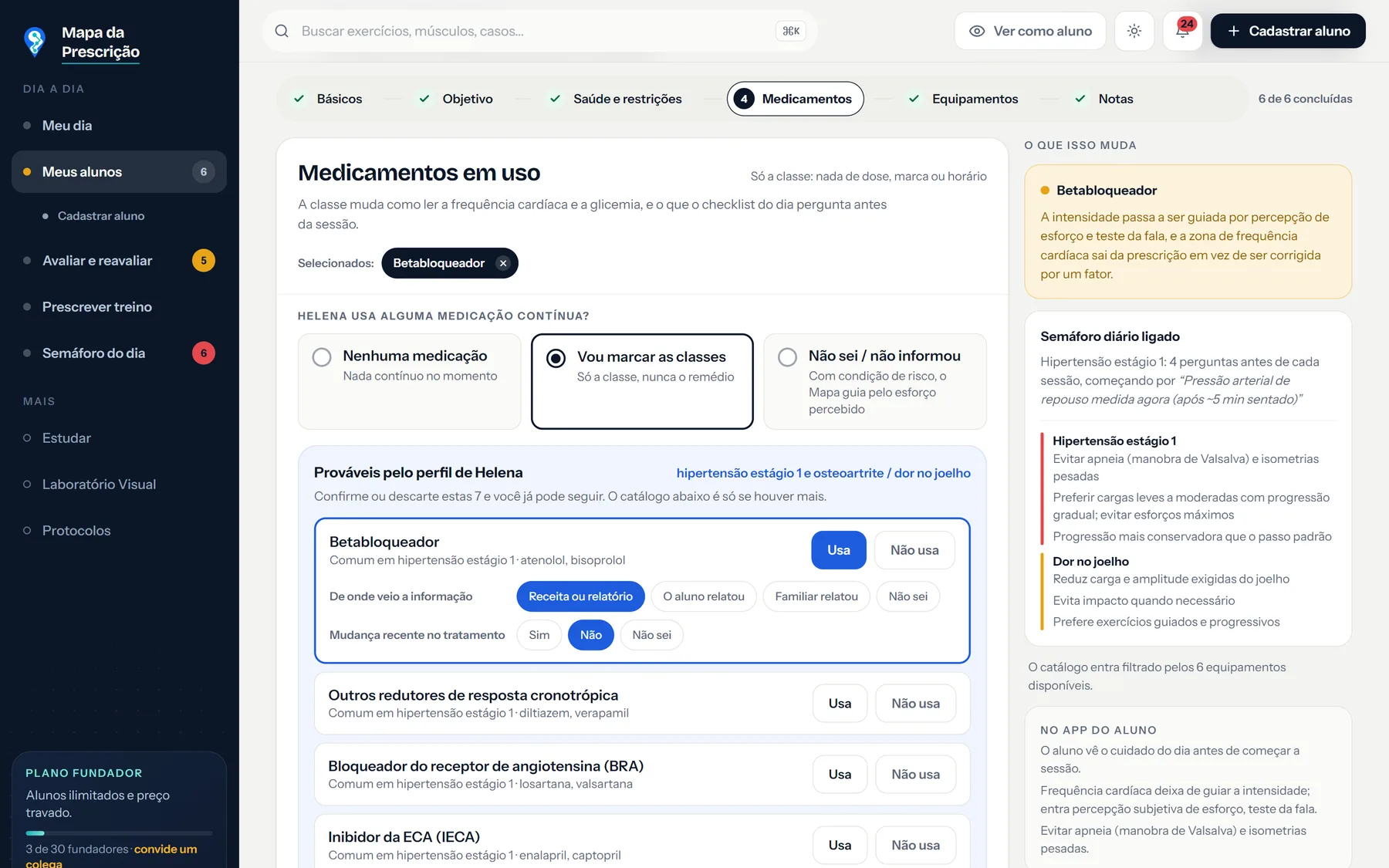Set info source to Não sei
The height and width of the screenshot is (868, 1389).
pyautogui.click(x=908, y=596)
